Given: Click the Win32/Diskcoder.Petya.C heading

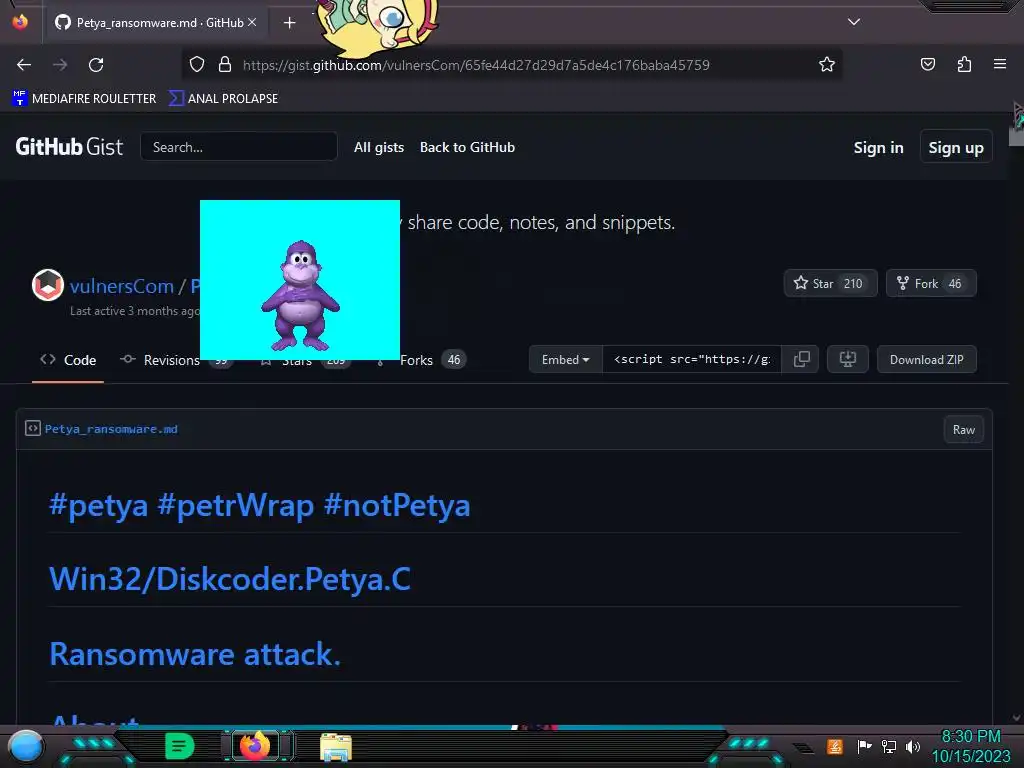Looking at the screenshot, I should click(230, 579).
